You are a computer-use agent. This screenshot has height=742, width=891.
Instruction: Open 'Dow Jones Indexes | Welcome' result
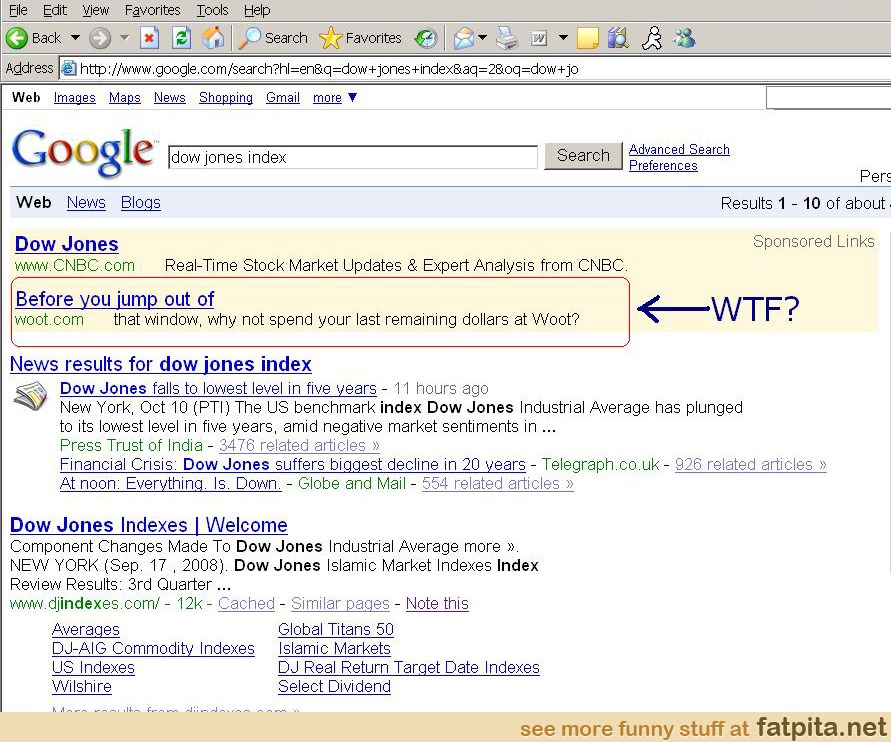[x=148, y=525]
